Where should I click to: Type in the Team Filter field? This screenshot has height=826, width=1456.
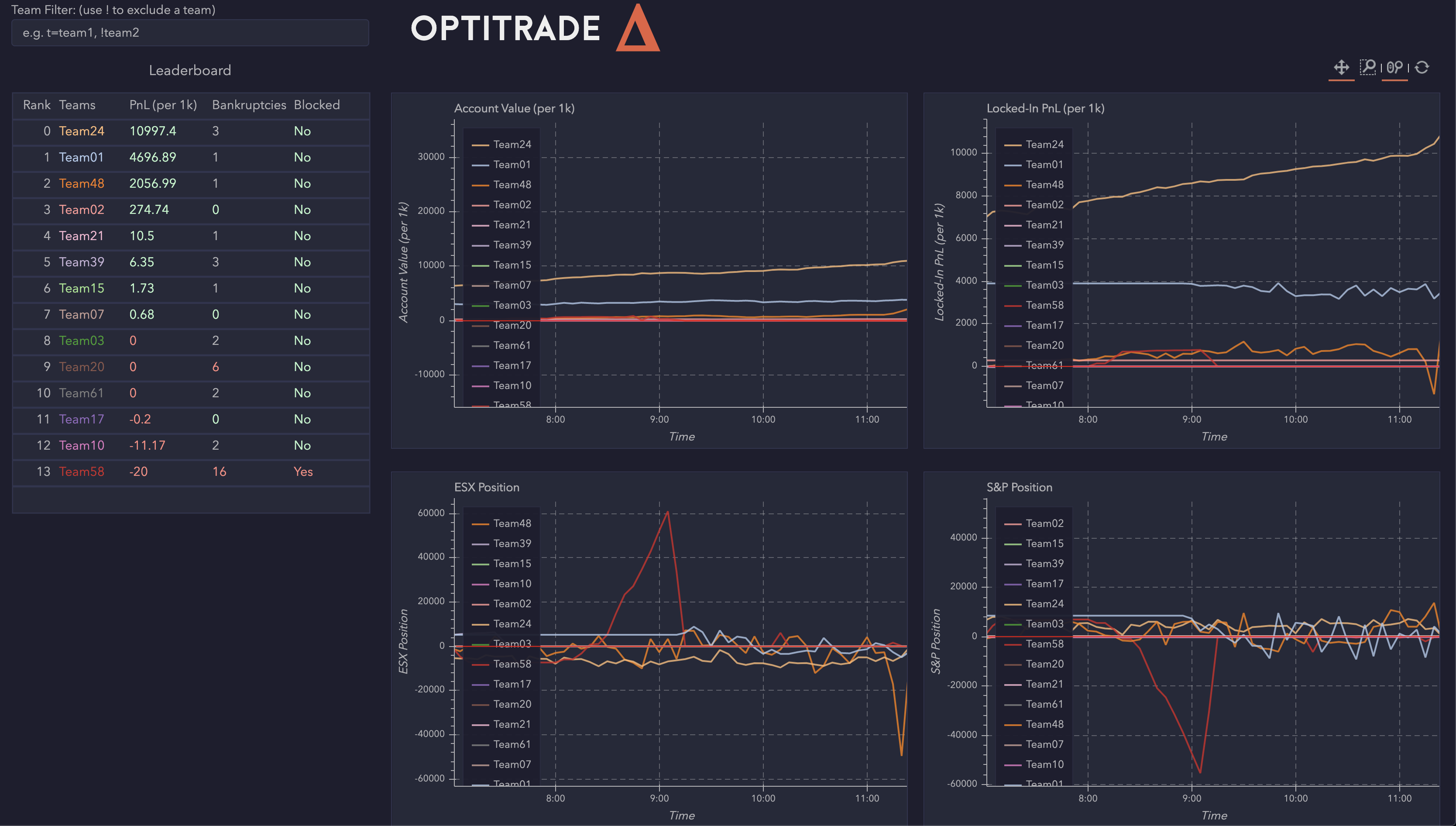click(x=190, y=33)
